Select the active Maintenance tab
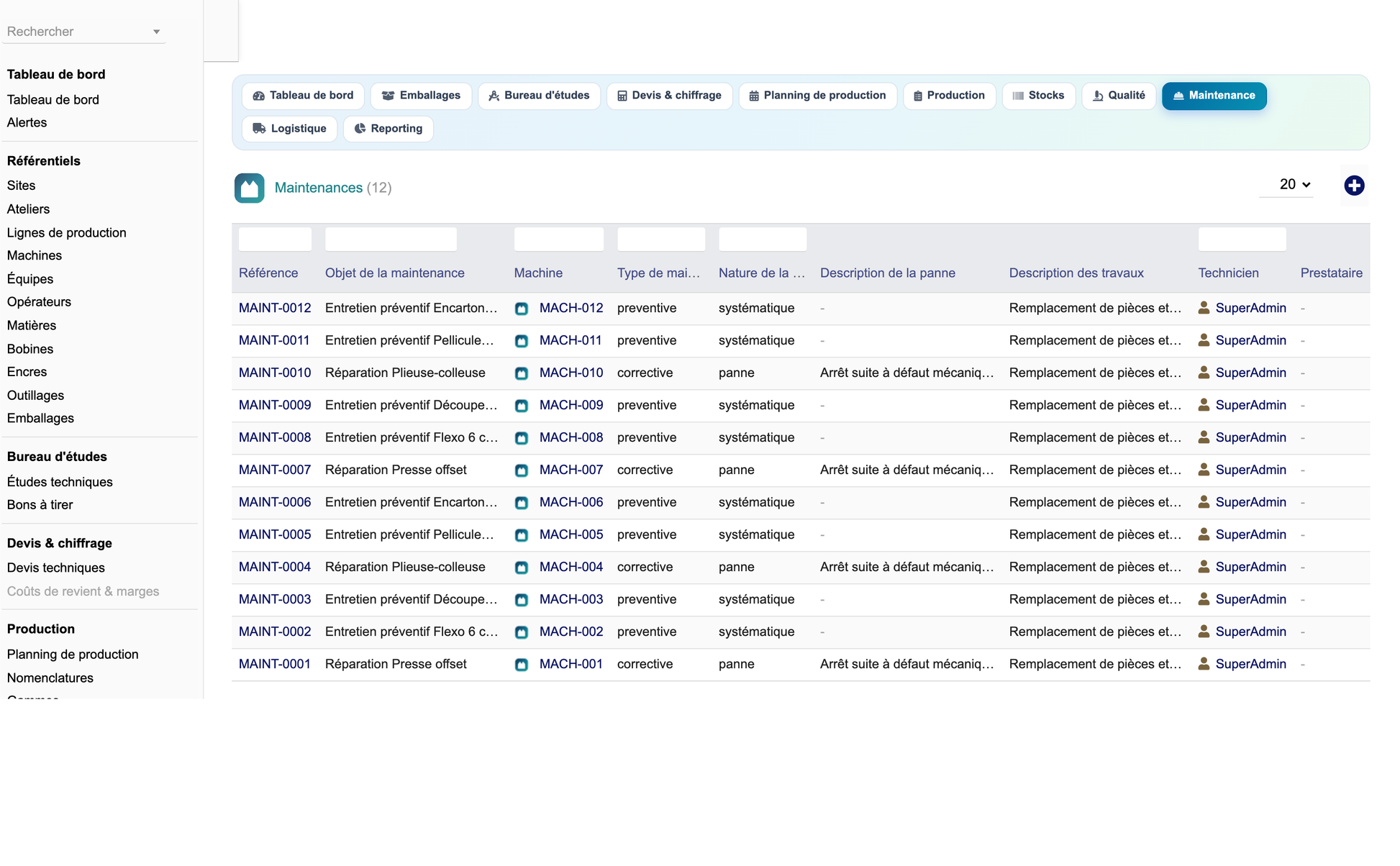The height and width of the screenshot is (866, 1400). coord(1214,96)
